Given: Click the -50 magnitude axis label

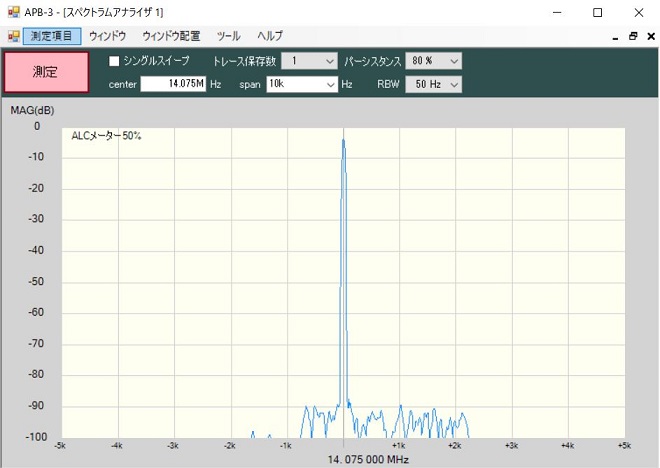Looking at the screenshot, I should pyautogui.click(x=36, y=282).
